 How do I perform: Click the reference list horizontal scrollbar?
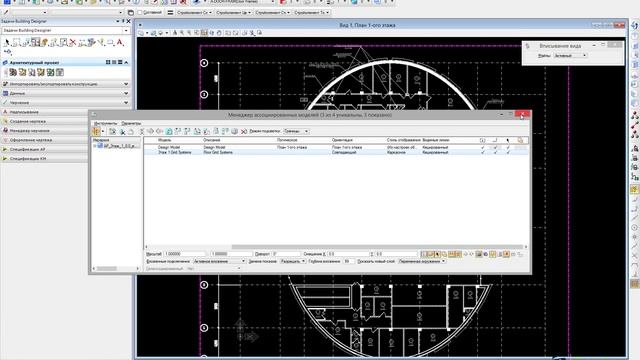(x=377, y=247)
